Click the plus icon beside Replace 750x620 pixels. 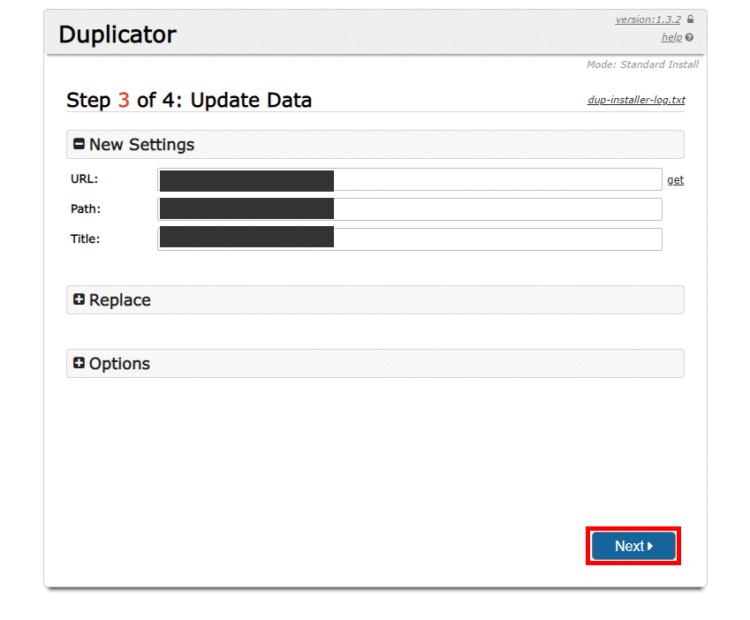79,300
